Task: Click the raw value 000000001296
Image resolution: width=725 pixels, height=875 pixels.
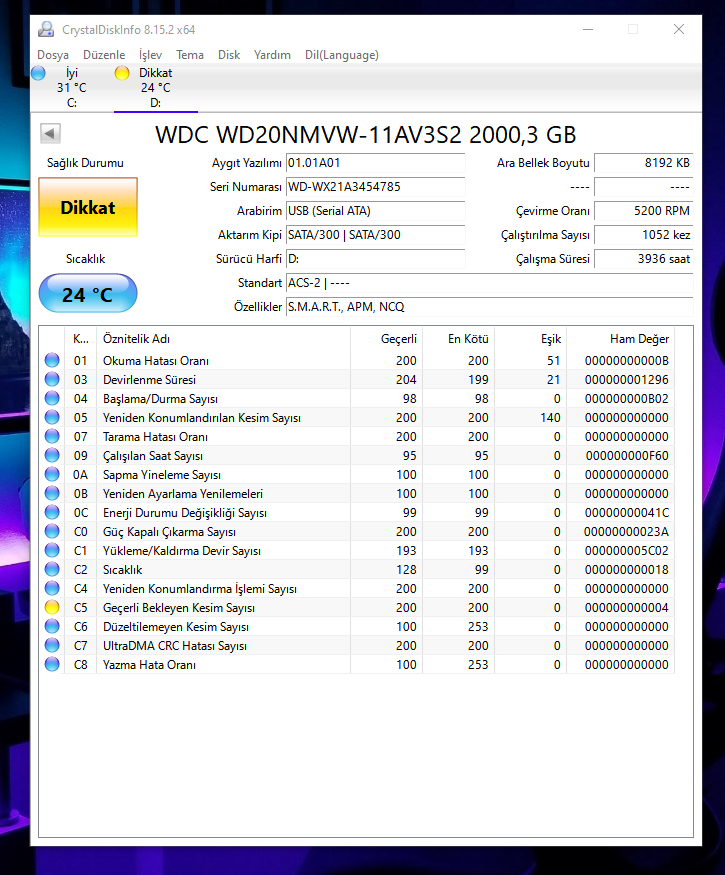Action: pyautogui.click(x=626, y=379)
